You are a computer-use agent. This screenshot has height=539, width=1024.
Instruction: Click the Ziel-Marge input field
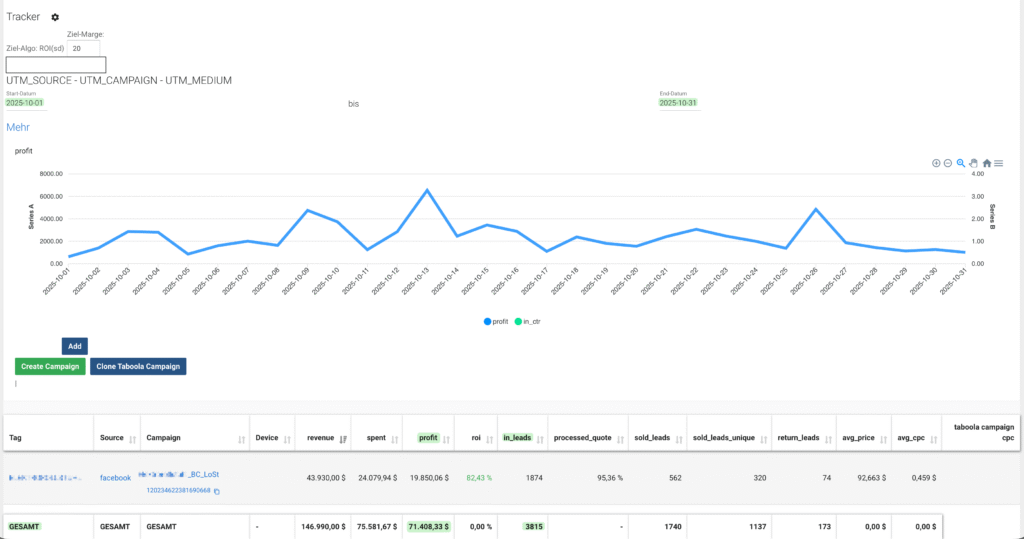(x=84, y=48)
